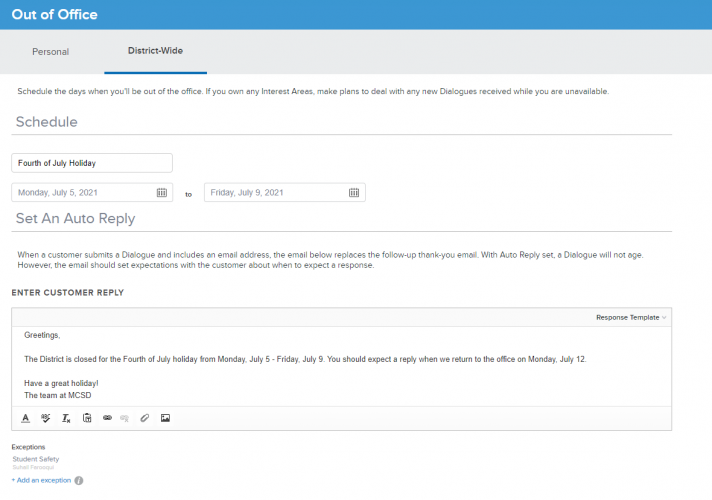Image resolution: width=712 pixels, height=500 pixels.
Task: Insert a hyperlink using the link icon
Action: 107,418
